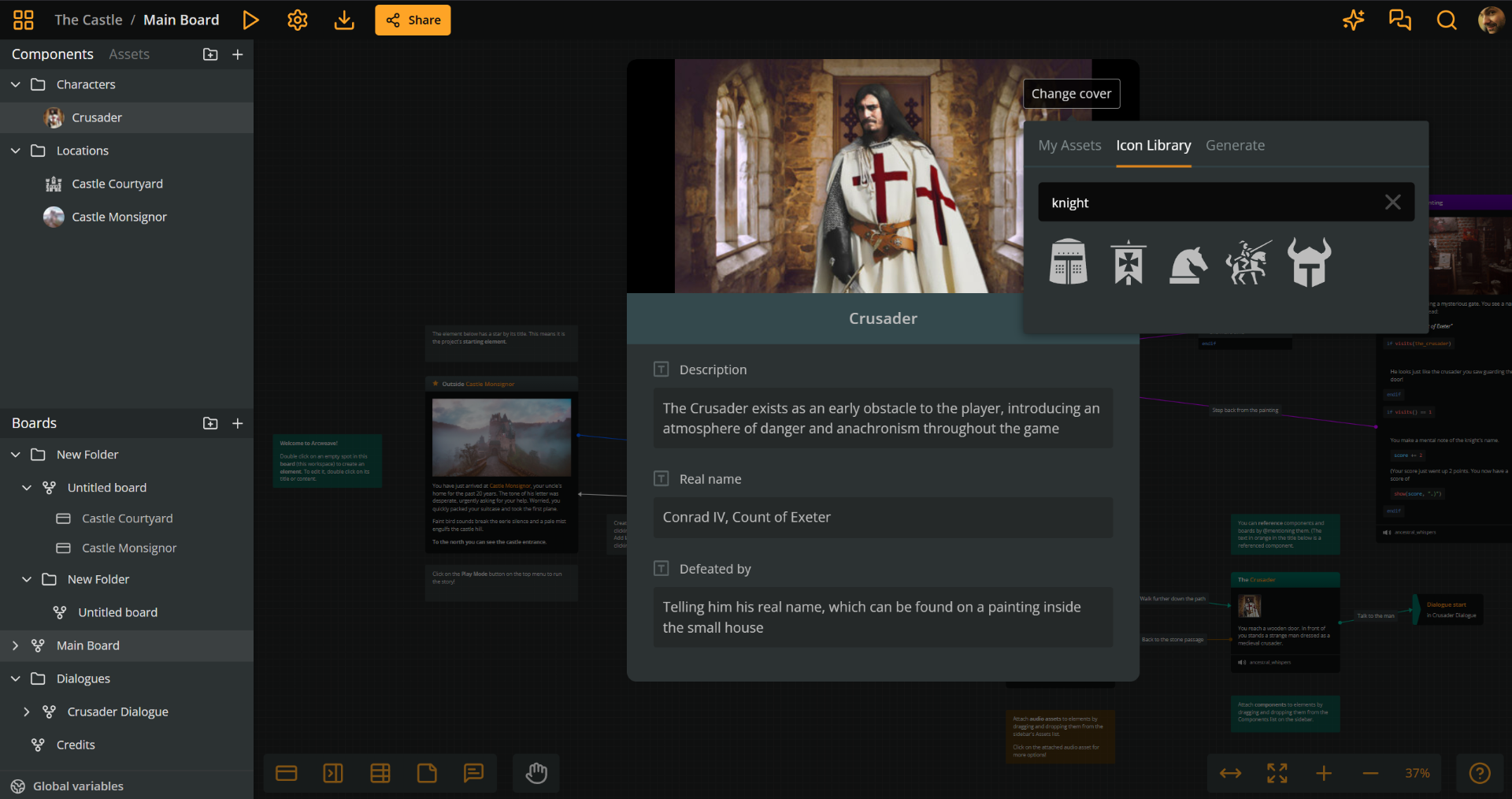The height and width of the screenshot is (799, 1512).
Task: Fit the board to screen
Action: [1277, 773]
